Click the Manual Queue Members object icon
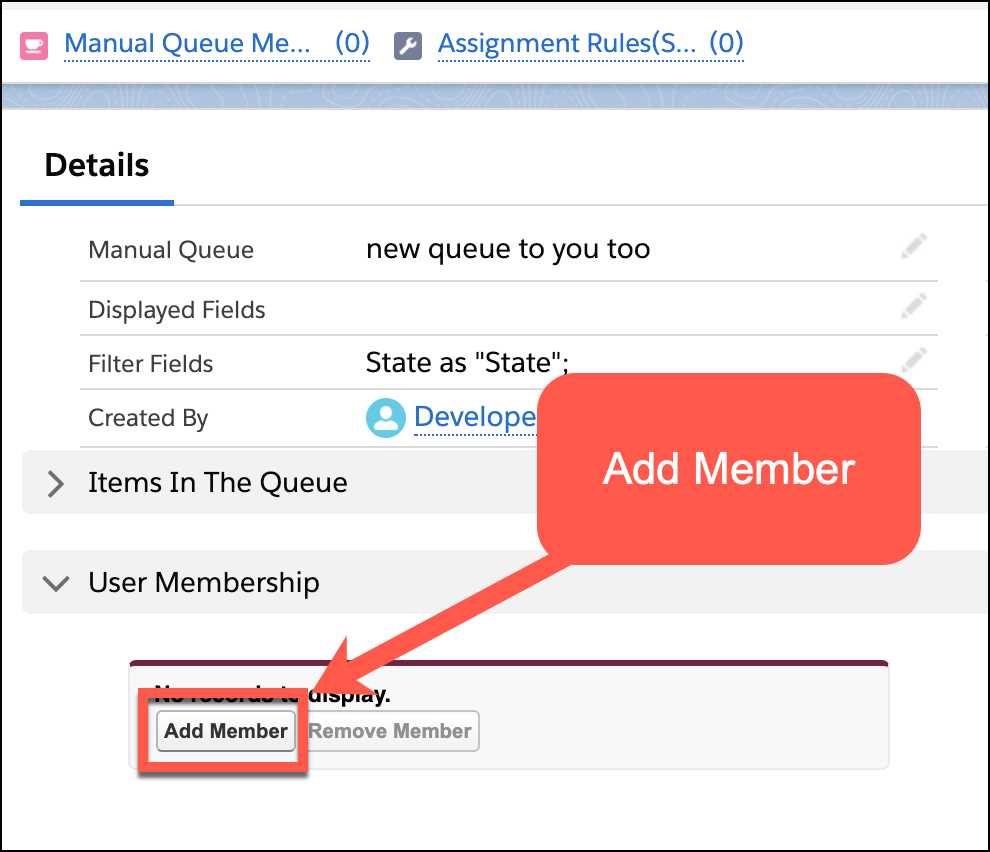 (x=33, y=44)
